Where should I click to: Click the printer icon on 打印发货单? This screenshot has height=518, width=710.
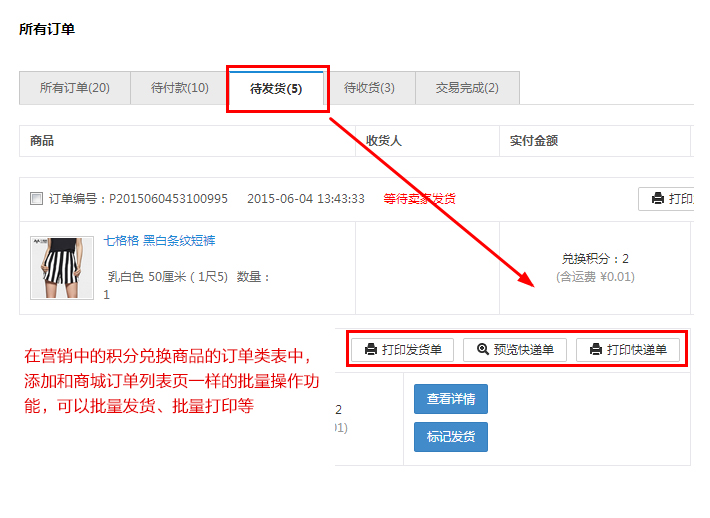coord(371,350)
